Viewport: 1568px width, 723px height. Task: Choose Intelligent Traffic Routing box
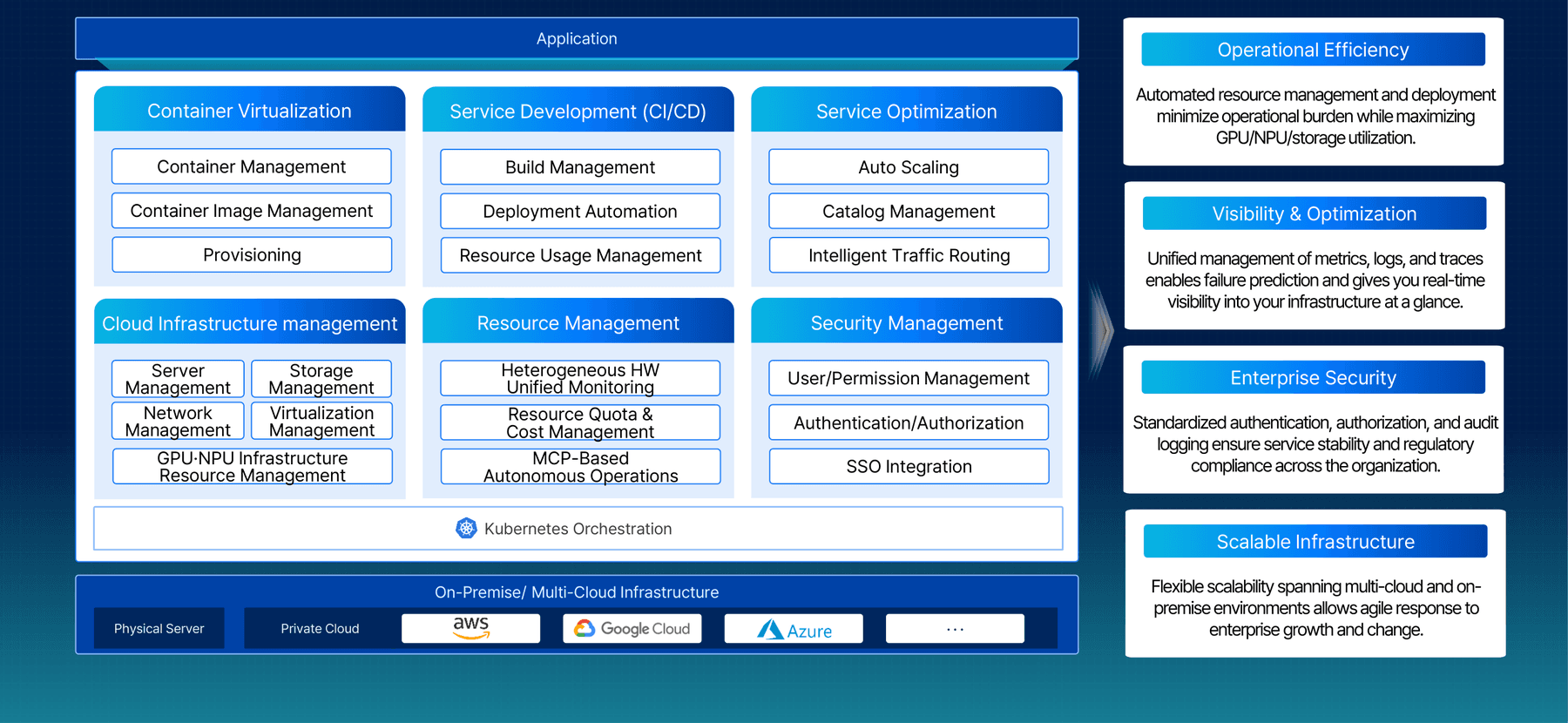(909, 254)
